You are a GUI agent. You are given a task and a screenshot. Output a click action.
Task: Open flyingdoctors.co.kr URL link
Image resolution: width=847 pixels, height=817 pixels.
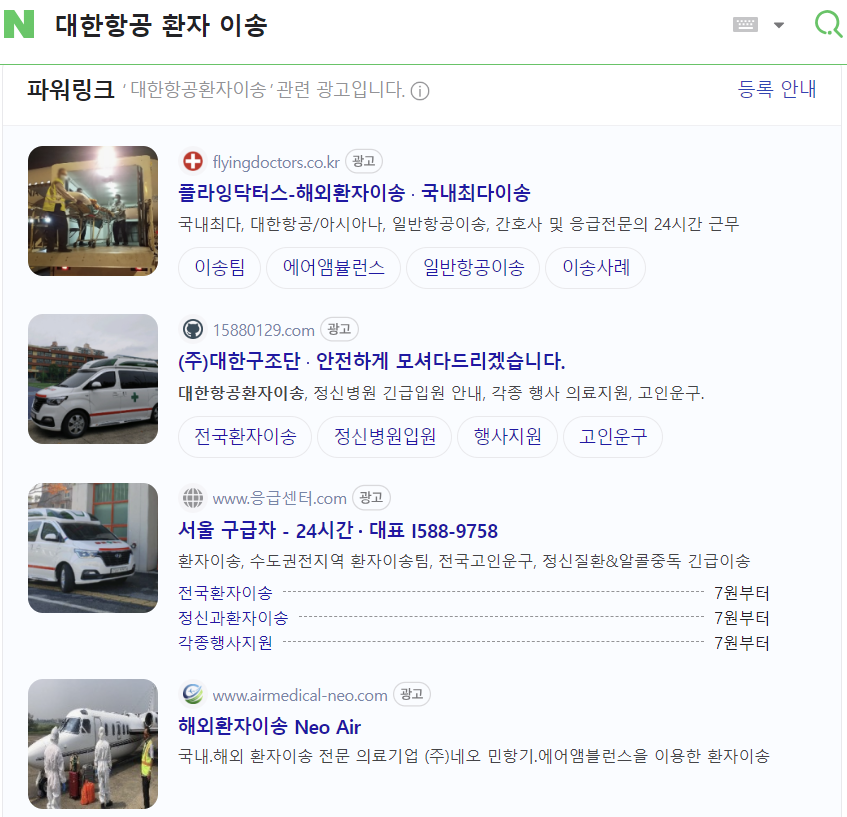coord(276,162)
